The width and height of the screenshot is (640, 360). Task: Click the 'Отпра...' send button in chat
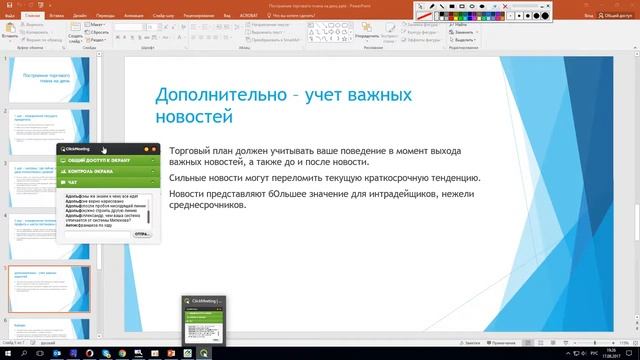(142, 234)
